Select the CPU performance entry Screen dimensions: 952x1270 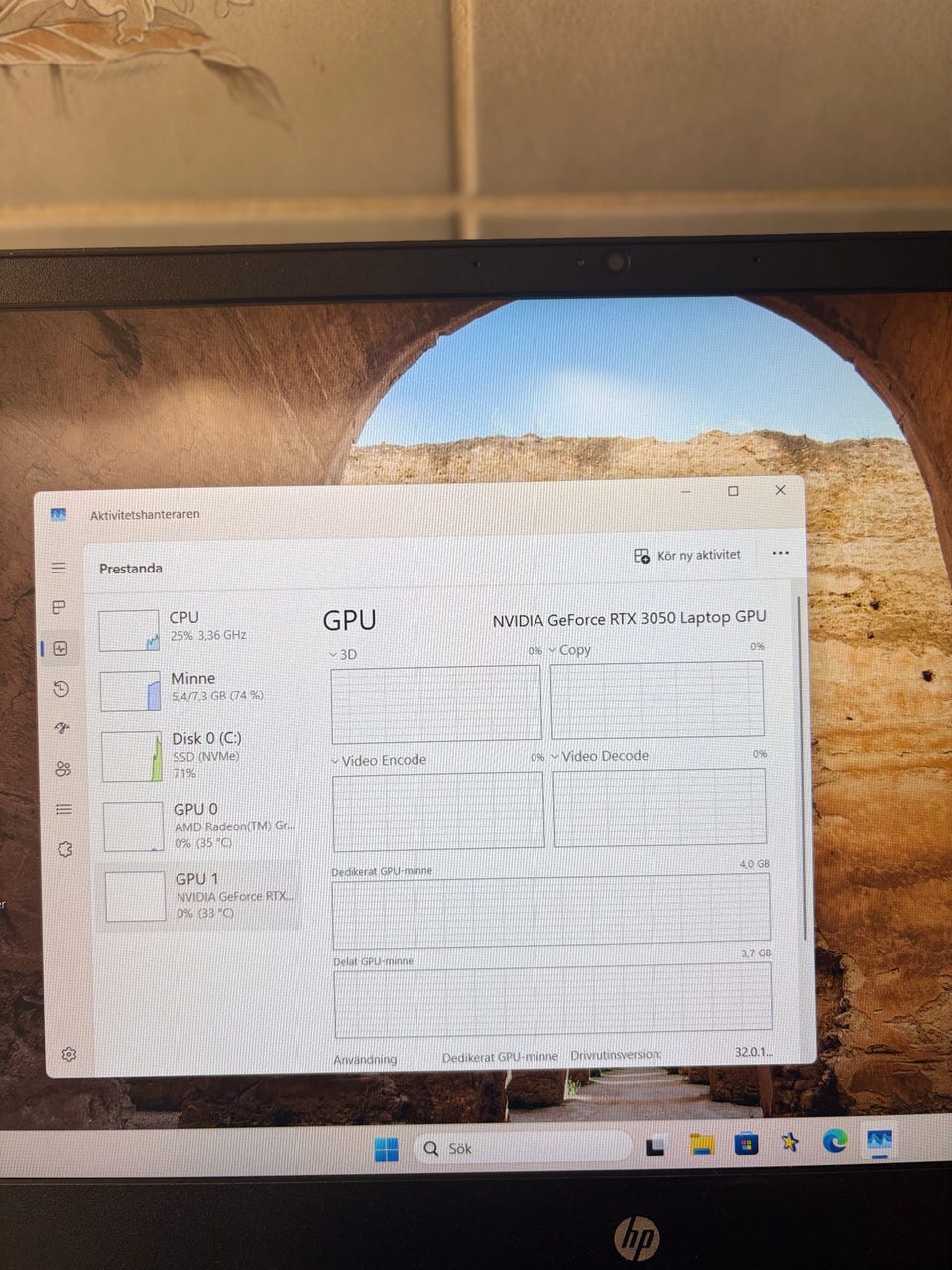click(x=196, y=629)
